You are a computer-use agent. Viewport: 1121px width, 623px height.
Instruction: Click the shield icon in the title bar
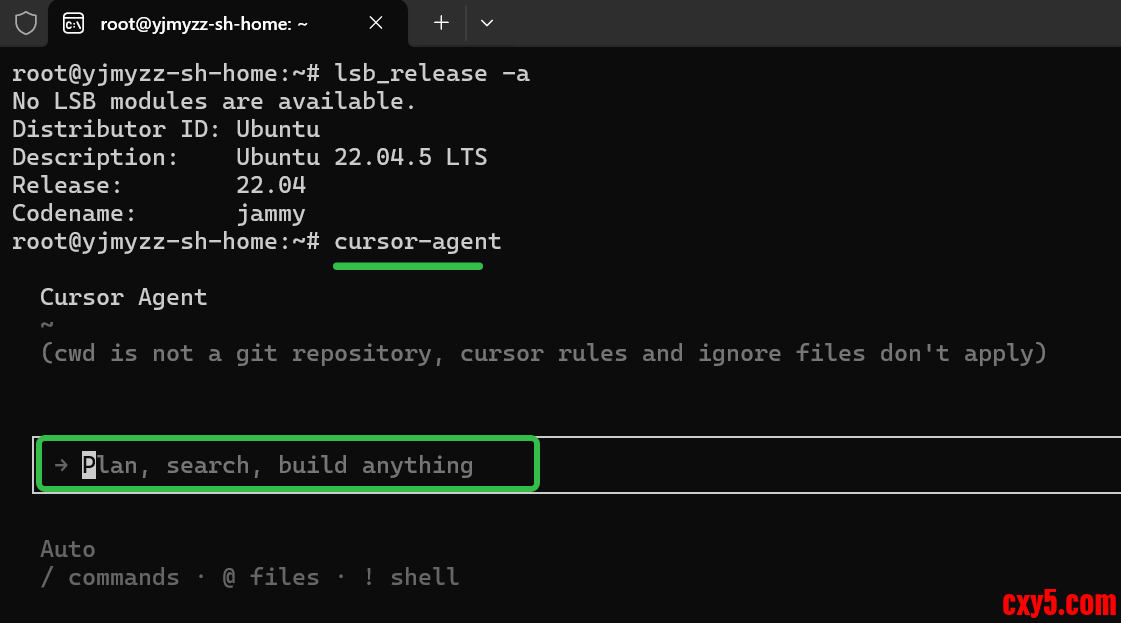click(26, 23)
